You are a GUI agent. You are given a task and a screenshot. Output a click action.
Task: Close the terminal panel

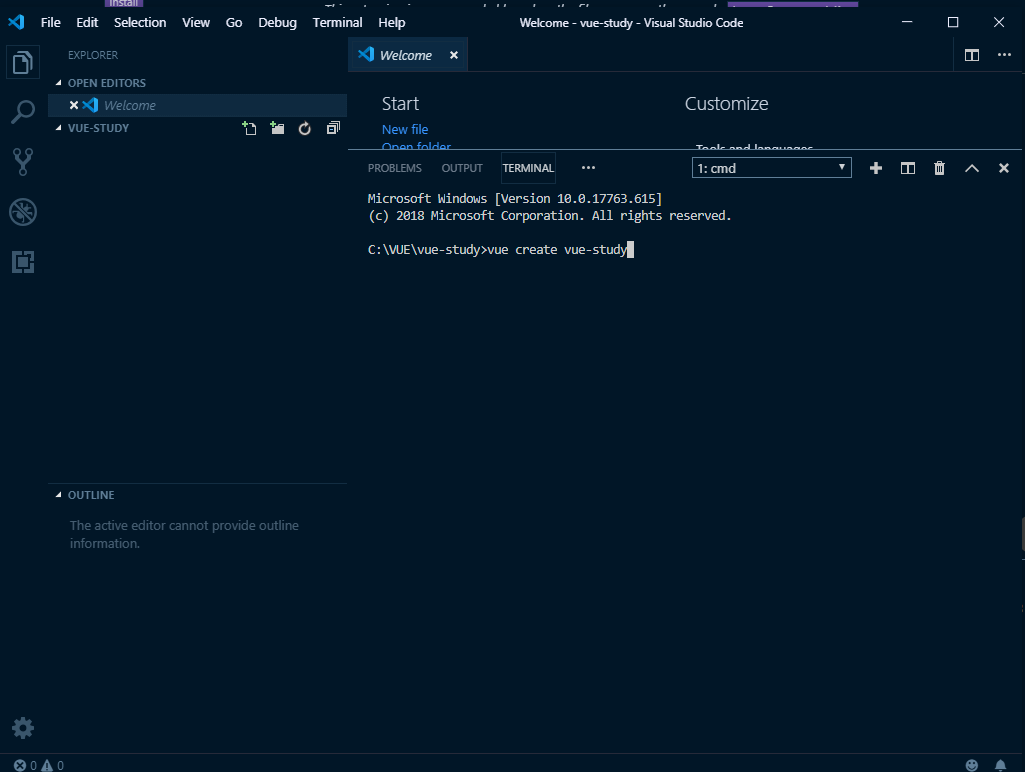pyautogui.click(x=1003, y=169)
